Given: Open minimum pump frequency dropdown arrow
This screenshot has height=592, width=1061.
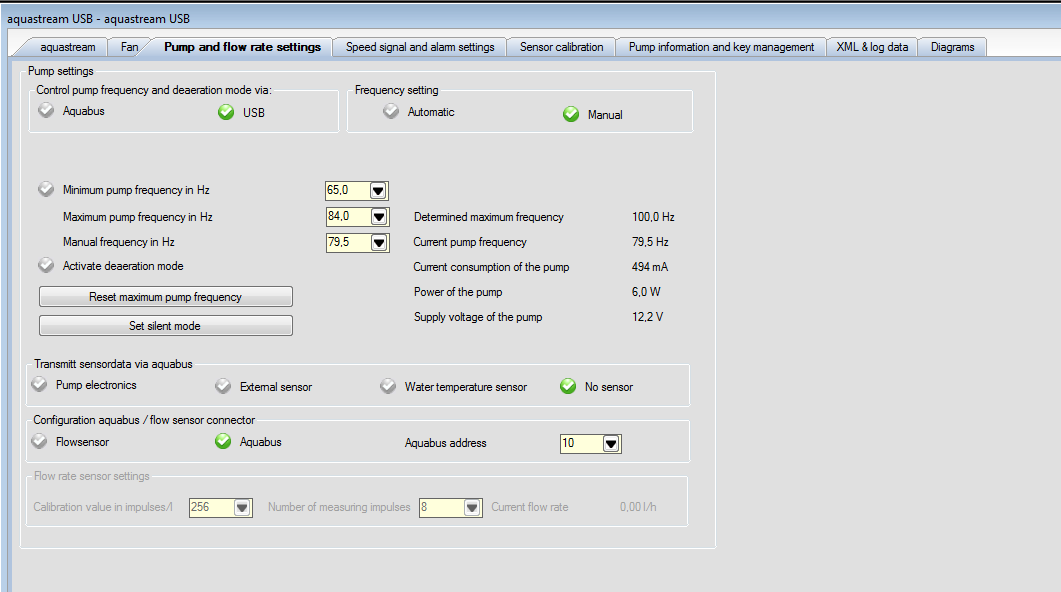Looking at the screenshot, I should (x=378, y=191).
